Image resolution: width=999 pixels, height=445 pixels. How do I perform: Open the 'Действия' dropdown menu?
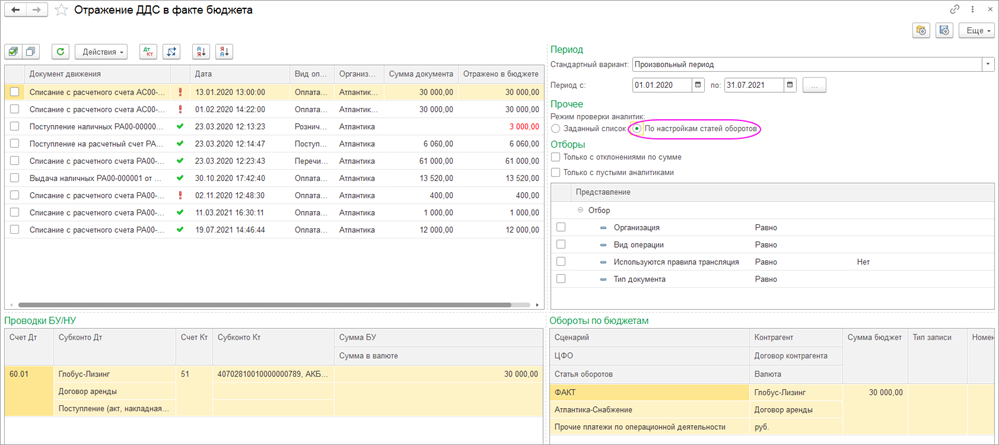[x=100, y=51]
